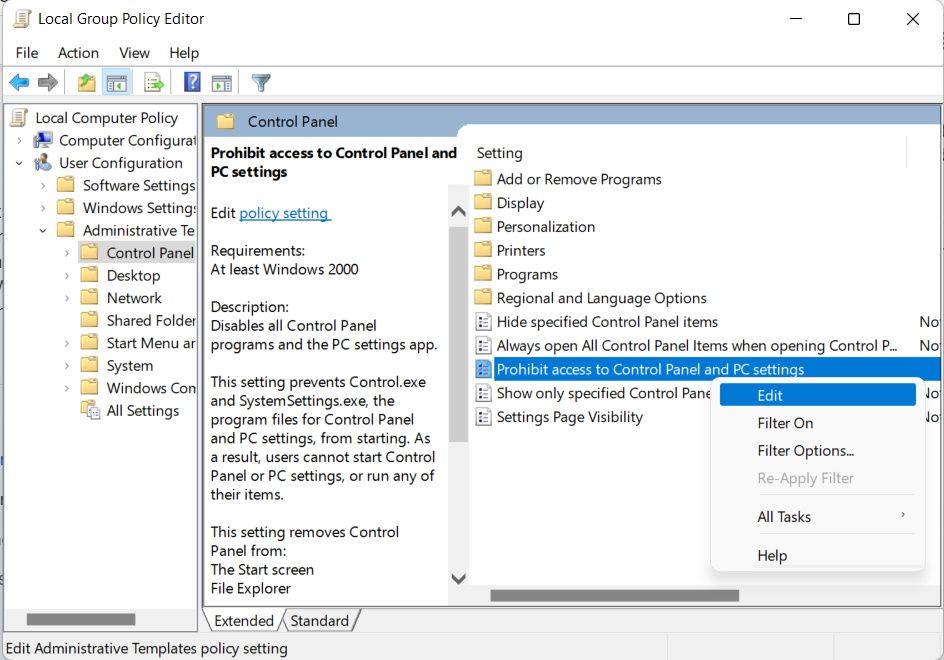Expand the Computer Configuration node
The image size is (944, 660).
[x=19, y=141]
